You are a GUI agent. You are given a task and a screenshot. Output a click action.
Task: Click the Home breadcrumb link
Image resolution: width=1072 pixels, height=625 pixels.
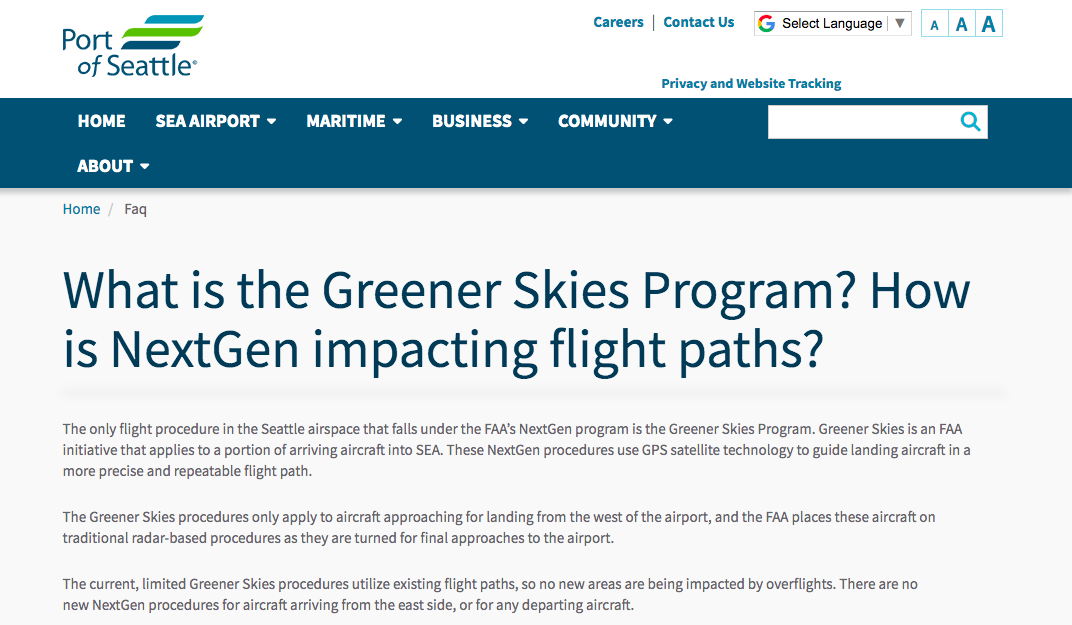point(81,209)
